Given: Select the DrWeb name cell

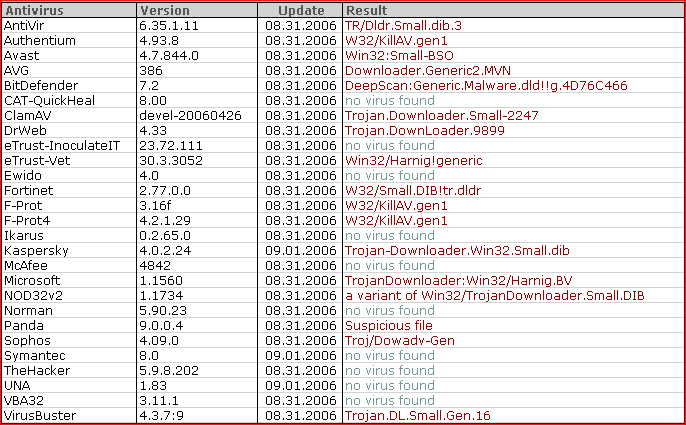Looking at the screenshot, I should (25, 130).
